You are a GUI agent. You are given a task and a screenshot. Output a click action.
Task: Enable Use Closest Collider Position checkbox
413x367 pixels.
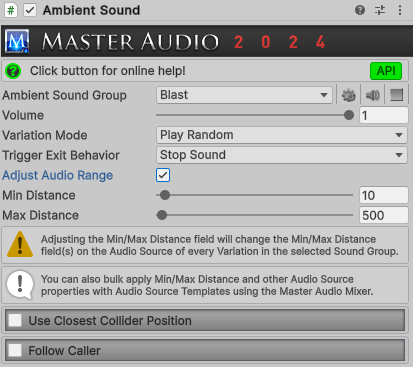pos(15,321)
